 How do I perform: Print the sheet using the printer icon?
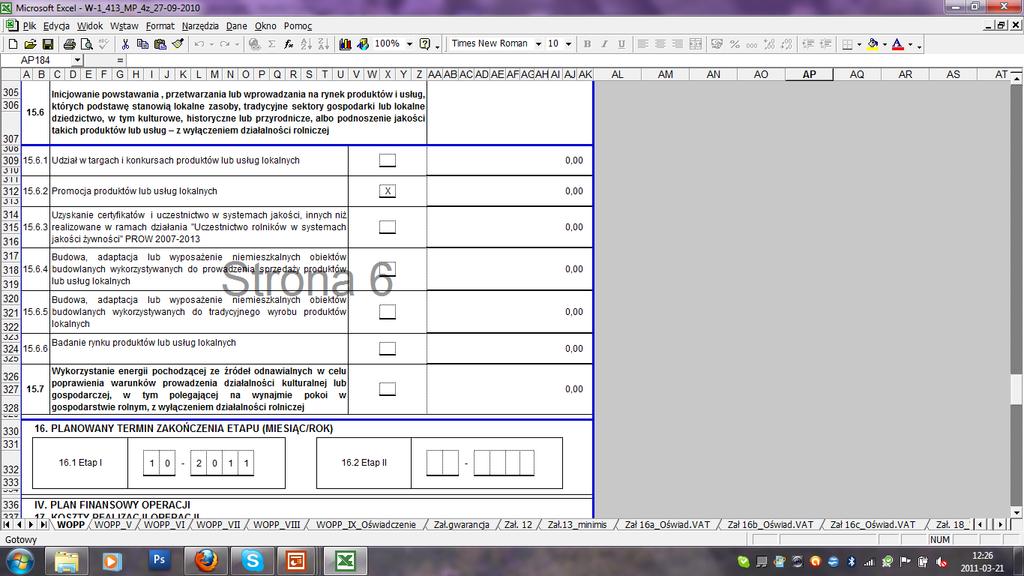(x=69, y=44)
